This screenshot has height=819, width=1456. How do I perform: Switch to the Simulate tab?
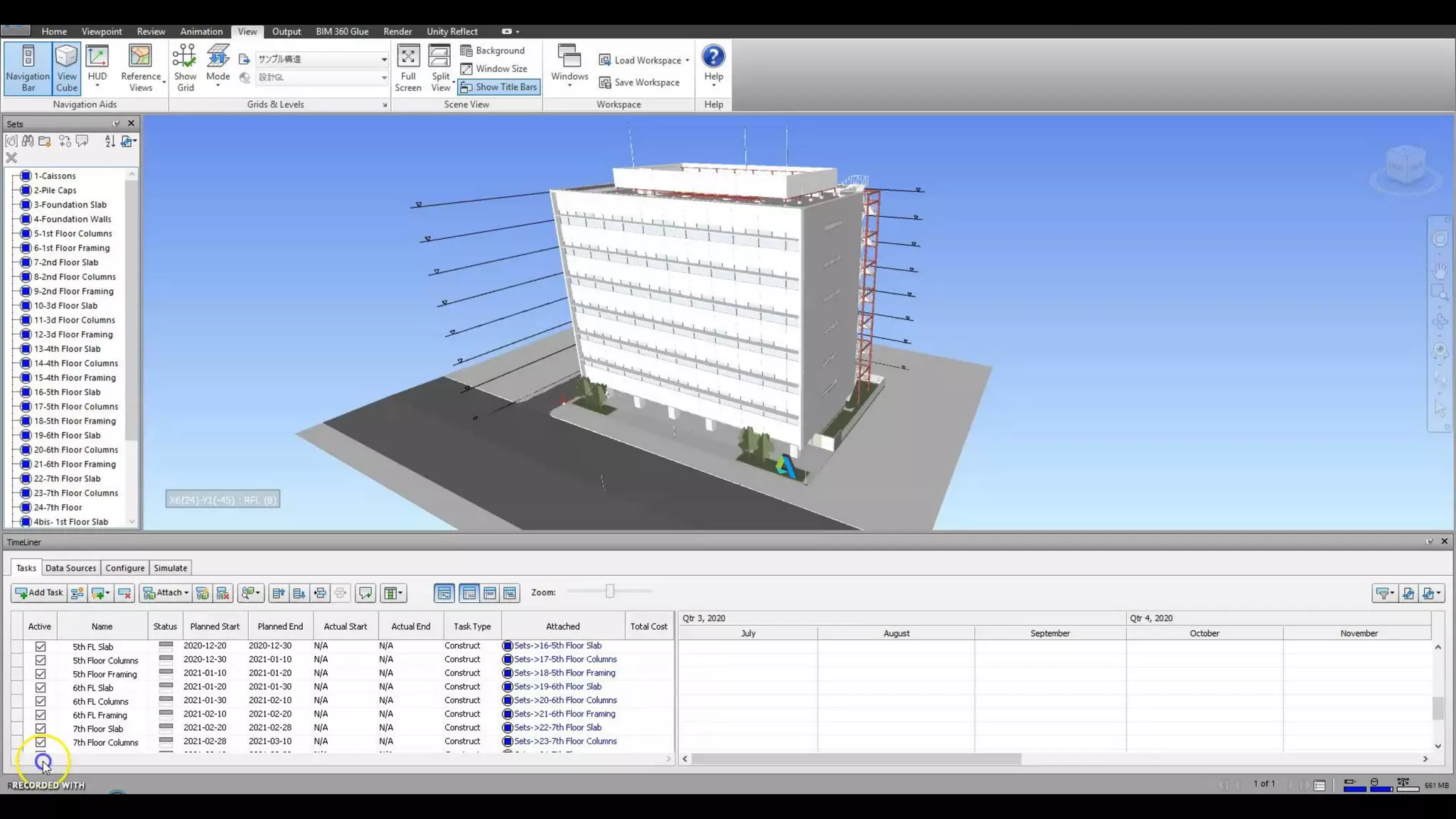pos(171,568)
